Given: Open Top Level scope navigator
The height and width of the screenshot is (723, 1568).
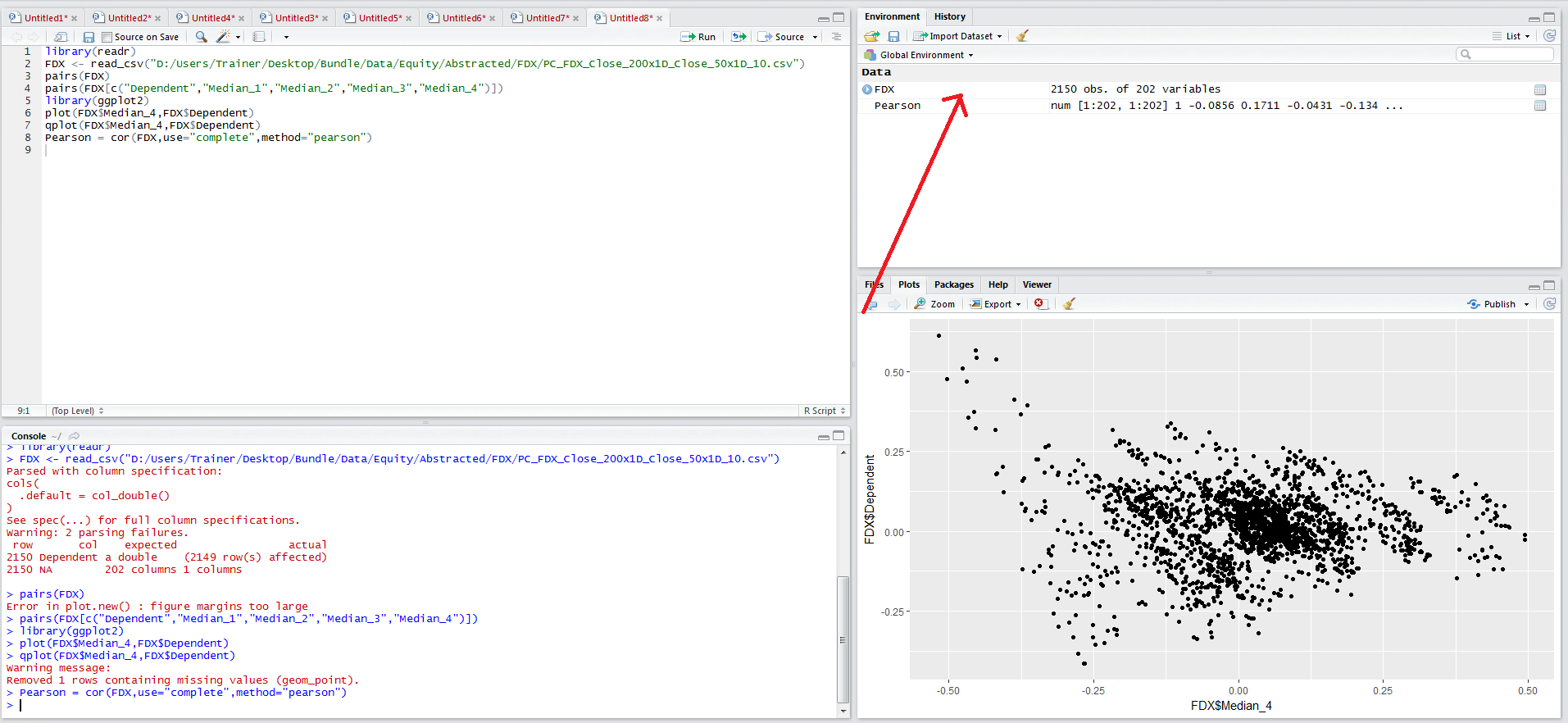Looking at the screenshot, I should pos(77,411).
